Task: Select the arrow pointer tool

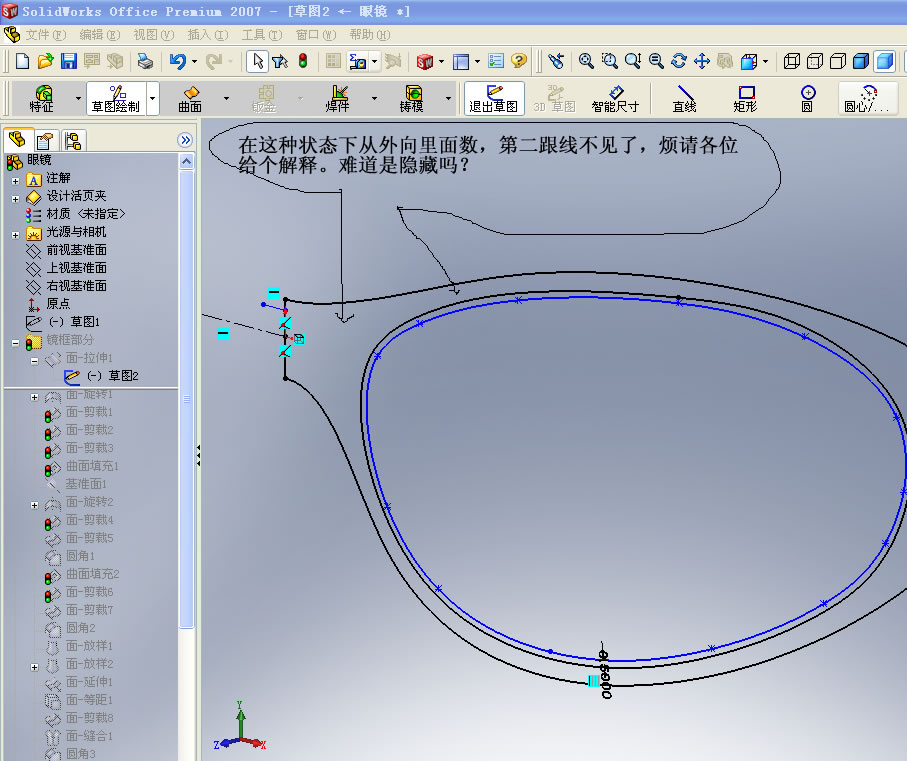Action: click(x=257, y=61)
